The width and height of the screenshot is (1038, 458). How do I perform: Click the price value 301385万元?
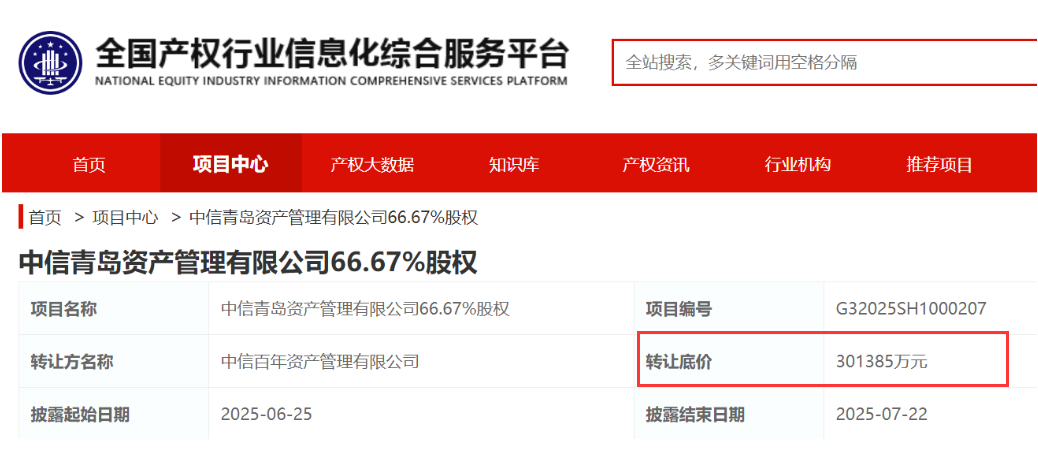click(882, 361)
